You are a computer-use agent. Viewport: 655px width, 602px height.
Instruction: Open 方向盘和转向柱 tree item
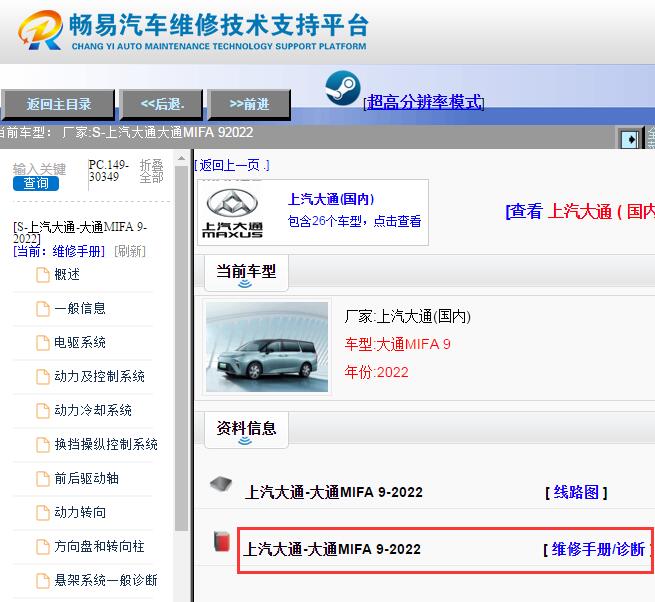pyautogui.click(x=99, y=546)
